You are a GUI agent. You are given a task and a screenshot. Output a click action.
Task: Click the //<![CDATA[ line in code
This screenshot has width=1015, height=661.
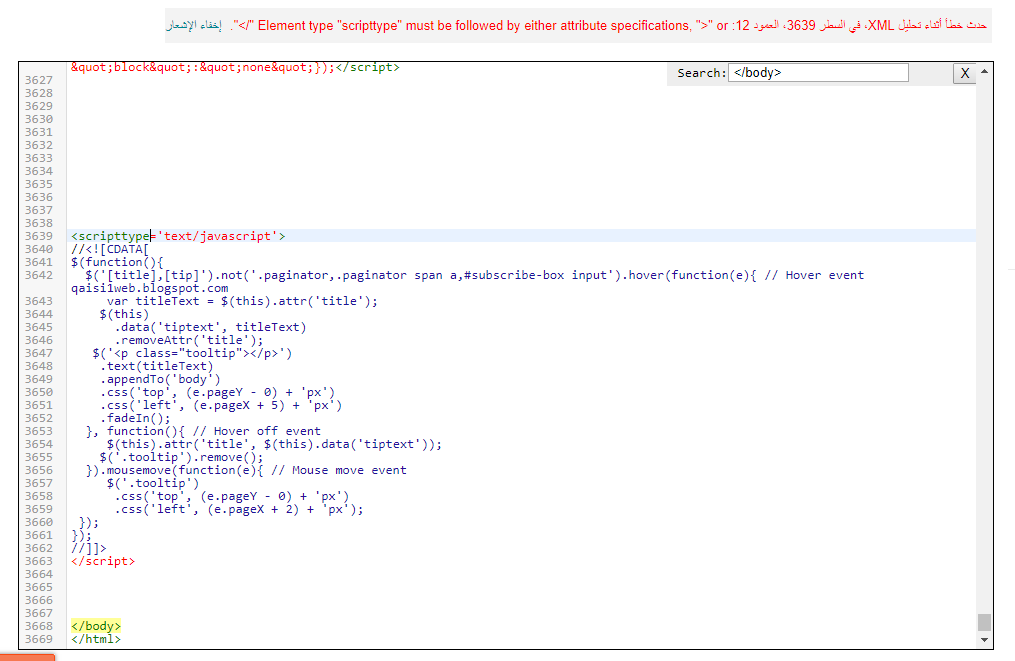[x=110, y=249]
